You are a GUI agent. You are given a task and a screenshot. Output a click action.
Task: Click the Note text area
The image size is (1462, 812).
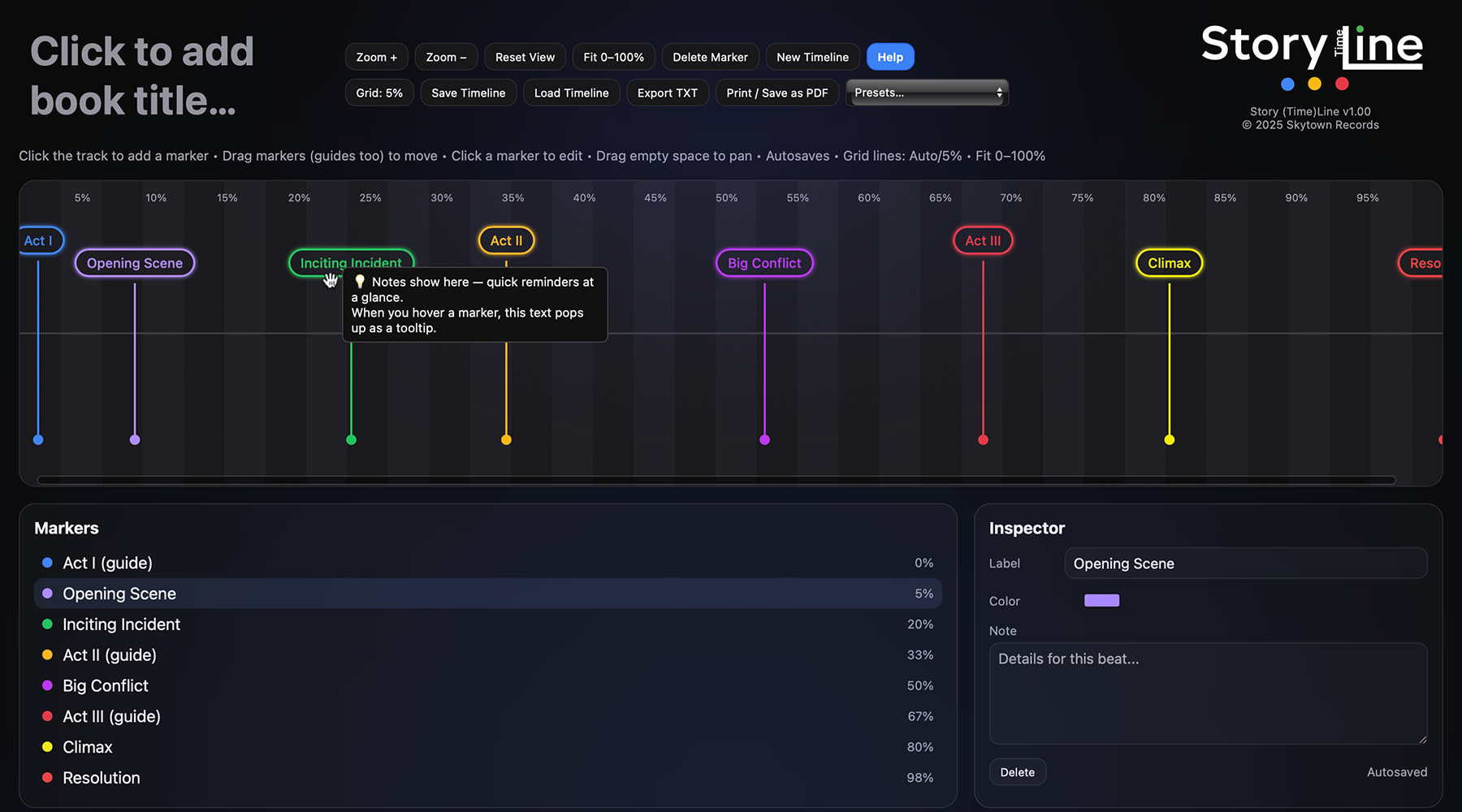[1207, 693]
